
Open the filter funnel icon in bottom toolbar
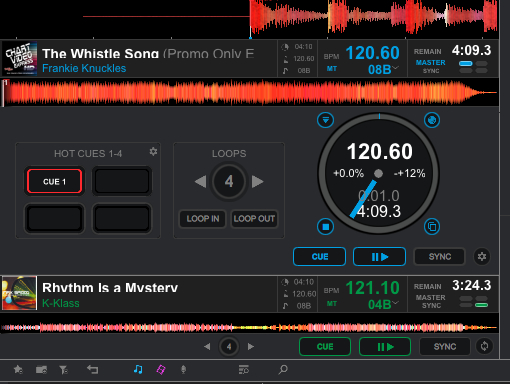pos(63,369)
